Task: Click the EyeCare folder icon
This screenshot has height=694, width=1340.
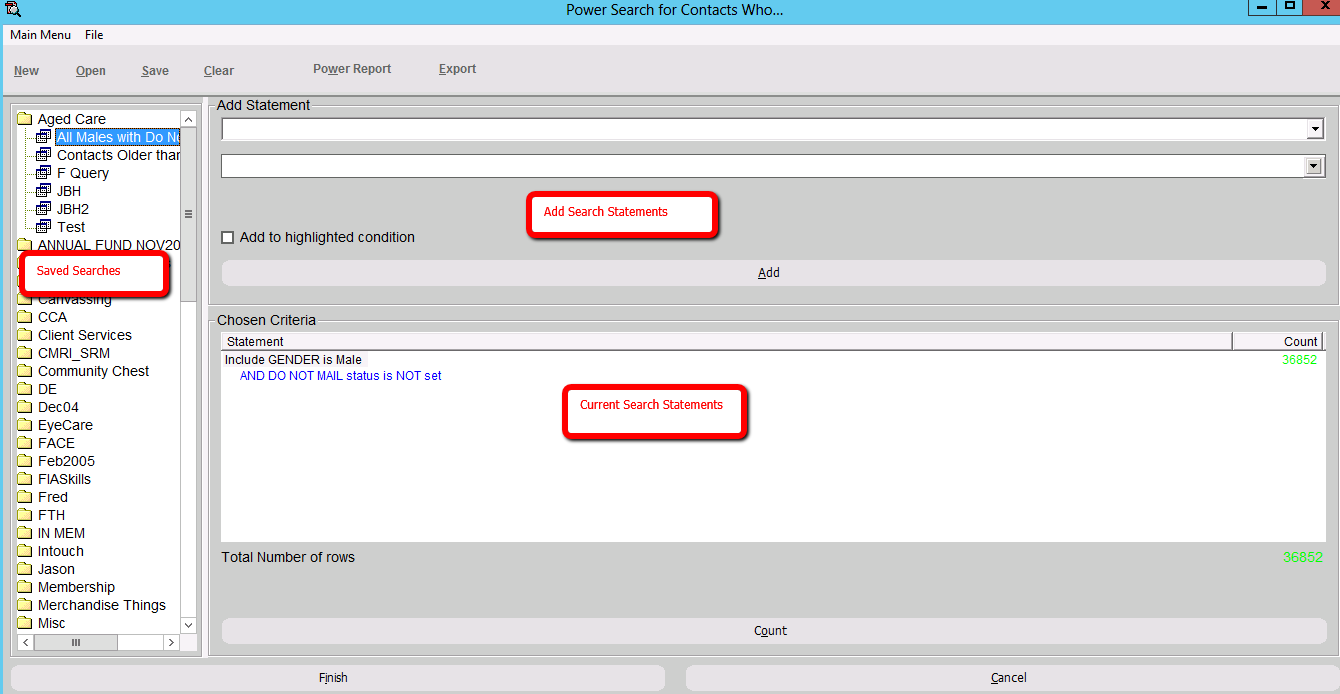Action: click(25, 425)
